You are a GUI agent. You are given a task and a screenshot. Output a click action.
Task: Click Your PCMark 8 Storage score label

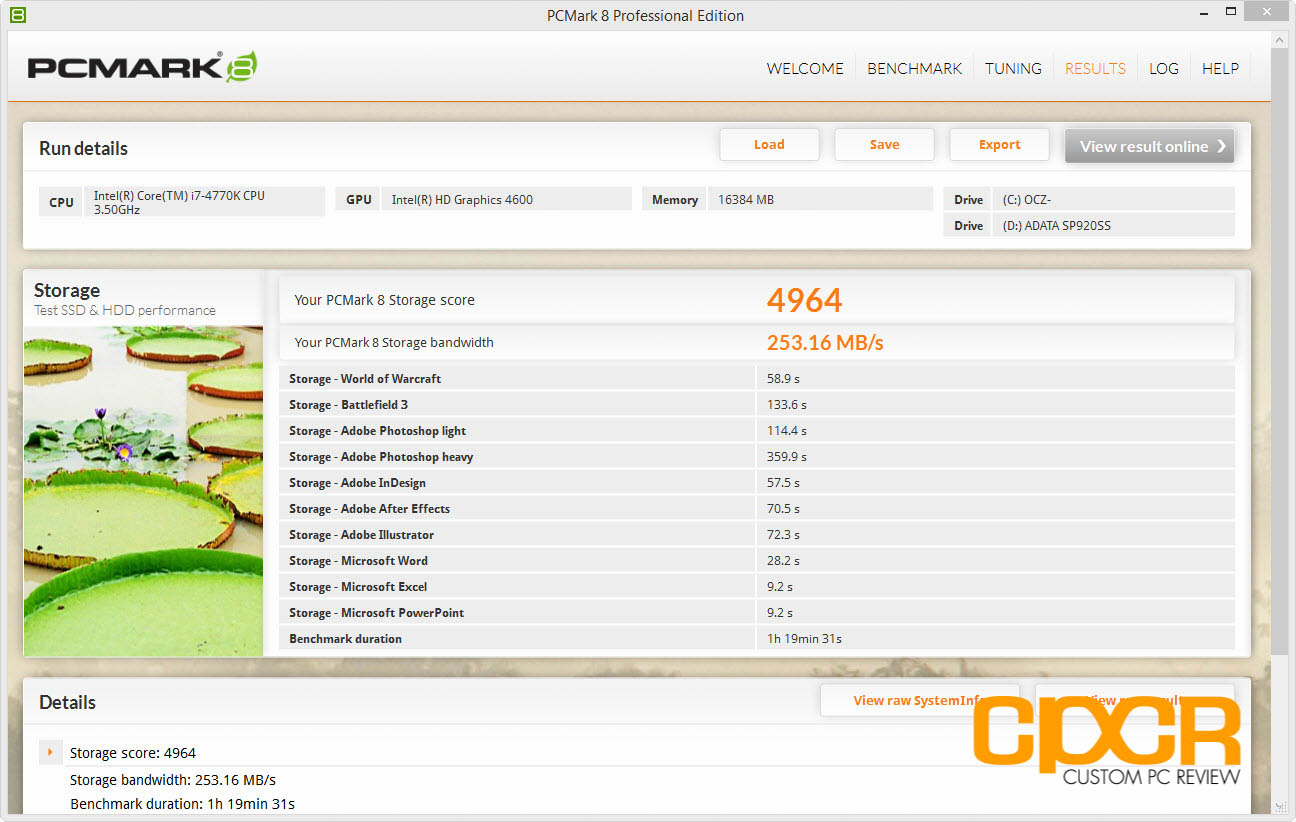click(x=384, y=300)
